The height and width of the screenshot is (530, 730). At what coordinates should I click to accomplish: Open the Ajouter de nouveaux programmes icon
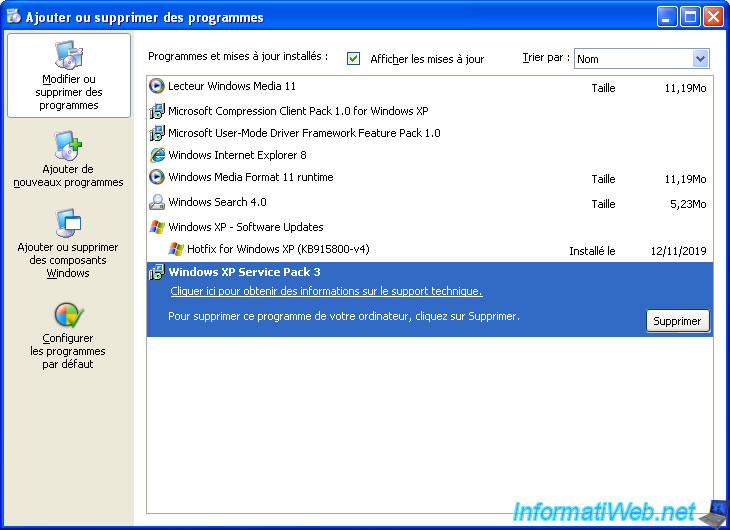(68, 145)
